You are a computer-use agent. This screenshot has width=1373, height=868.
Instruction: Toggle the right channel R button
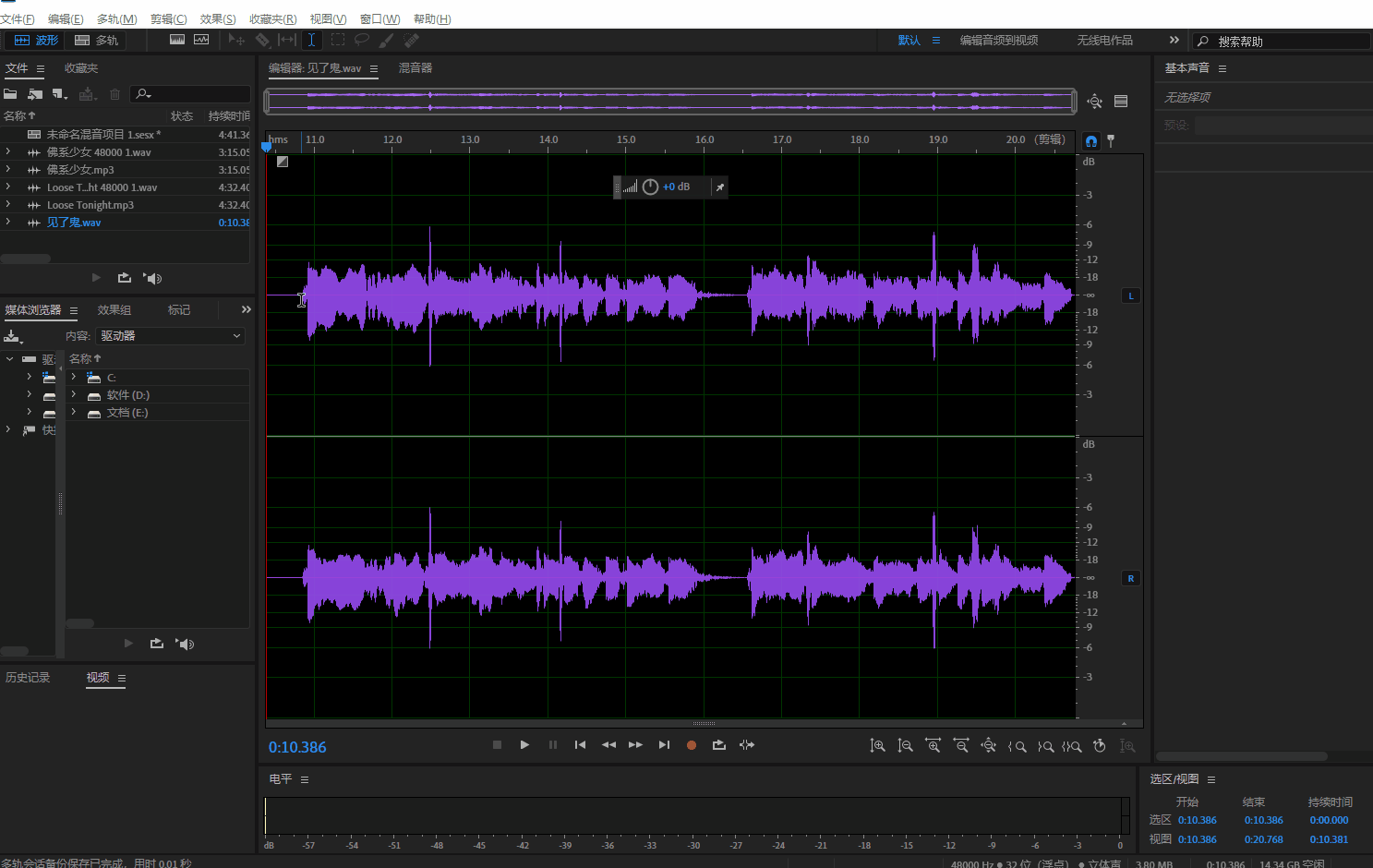(1131, 578)
